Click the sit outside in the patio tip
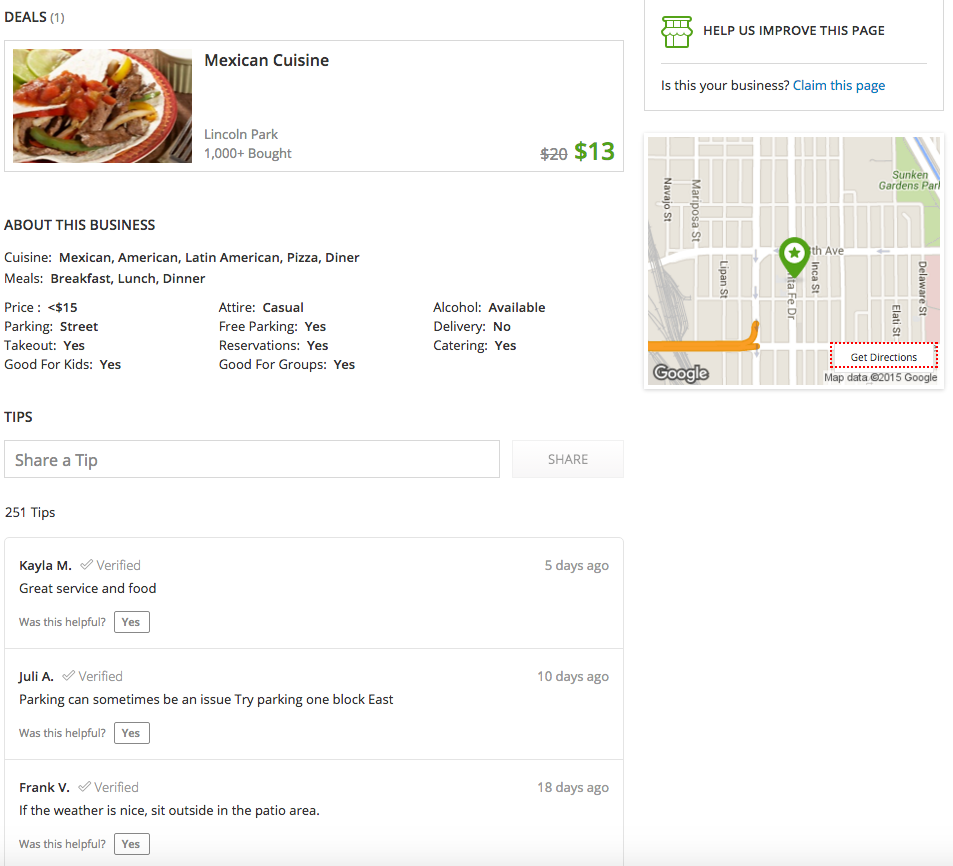Image resolution: width=953 pixels, height=866 pixels. [169, 810]
